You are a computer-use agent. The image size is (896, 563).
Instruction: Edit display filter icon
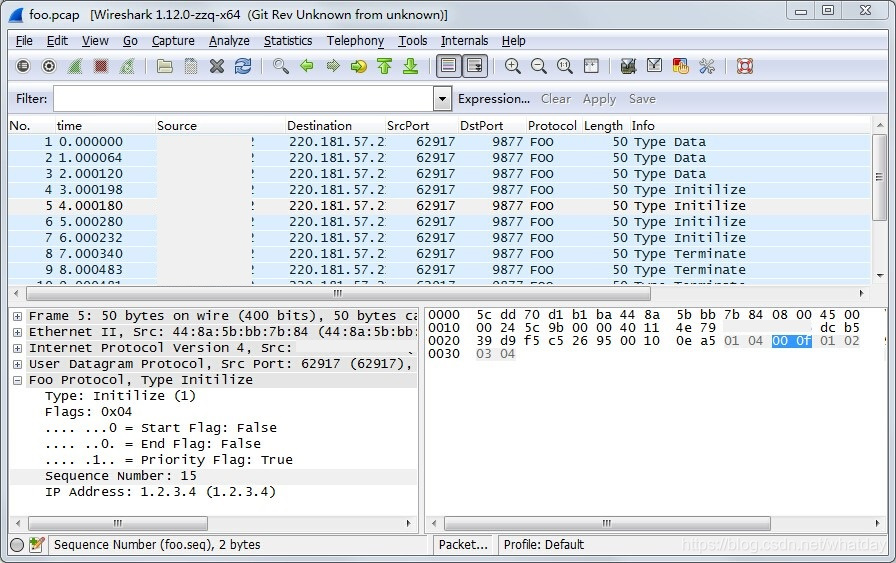pyautogui.click(x=654, y=66)
